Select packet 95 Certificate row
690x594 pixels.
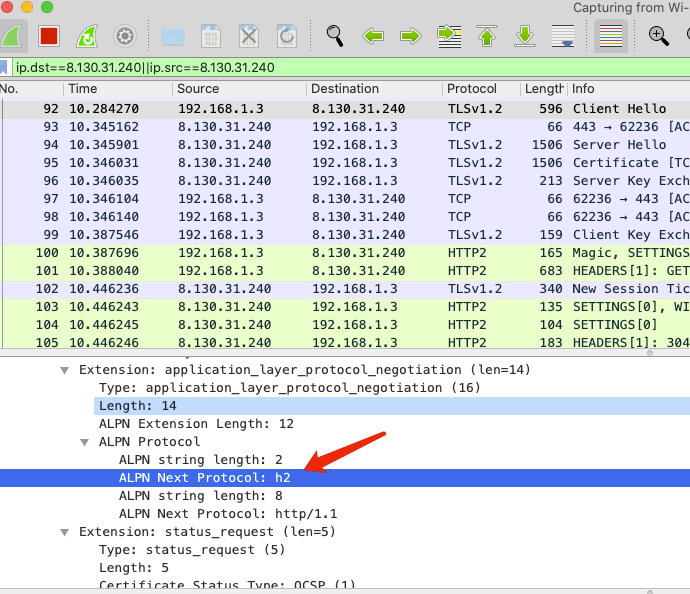tap(345, 163)
